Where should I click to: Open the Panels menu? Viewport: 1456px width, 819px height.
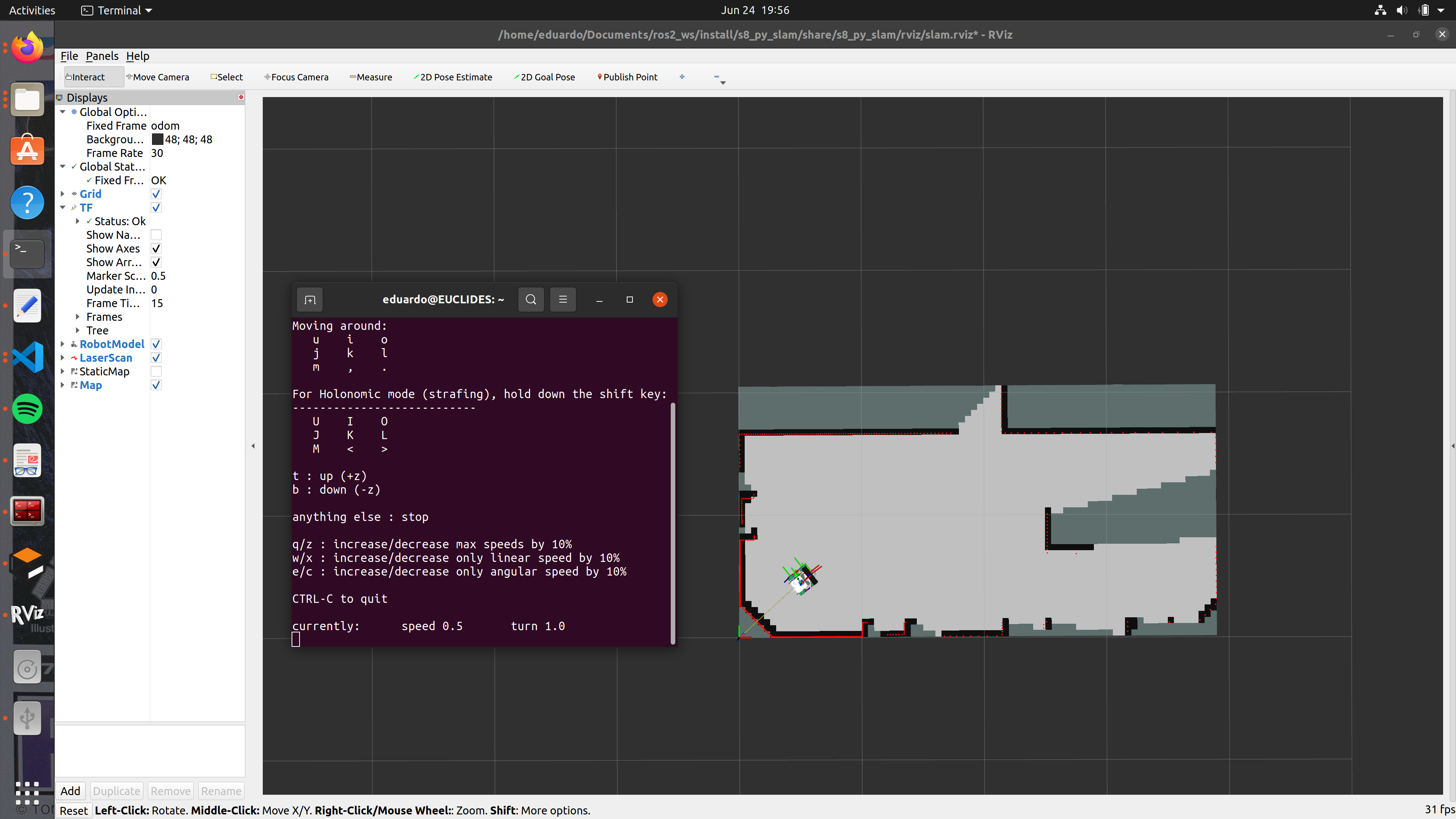[102, 56]
